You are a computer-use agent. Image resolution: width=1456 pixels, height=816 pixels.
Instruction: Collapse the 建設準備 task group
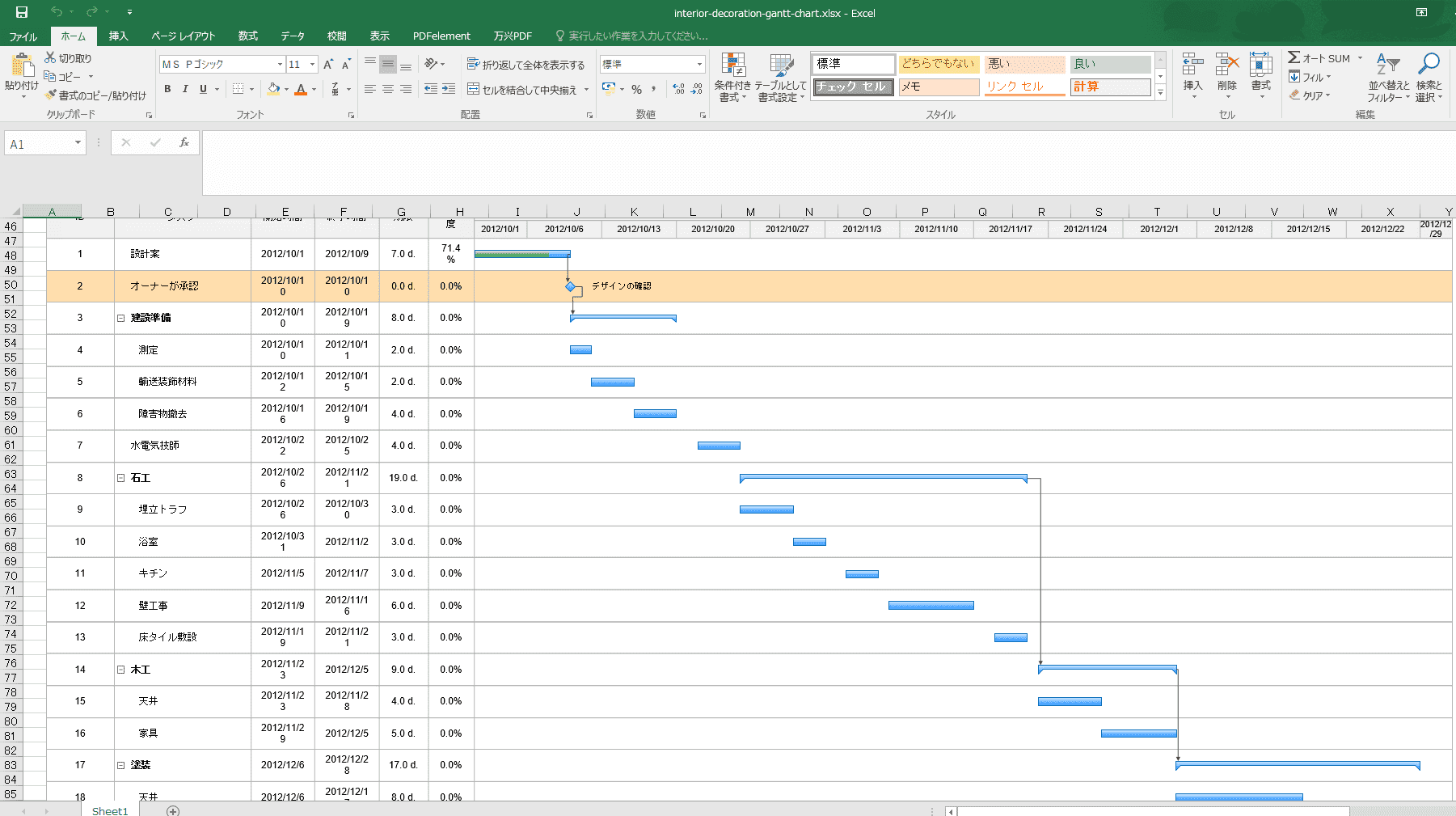point(121,318)
